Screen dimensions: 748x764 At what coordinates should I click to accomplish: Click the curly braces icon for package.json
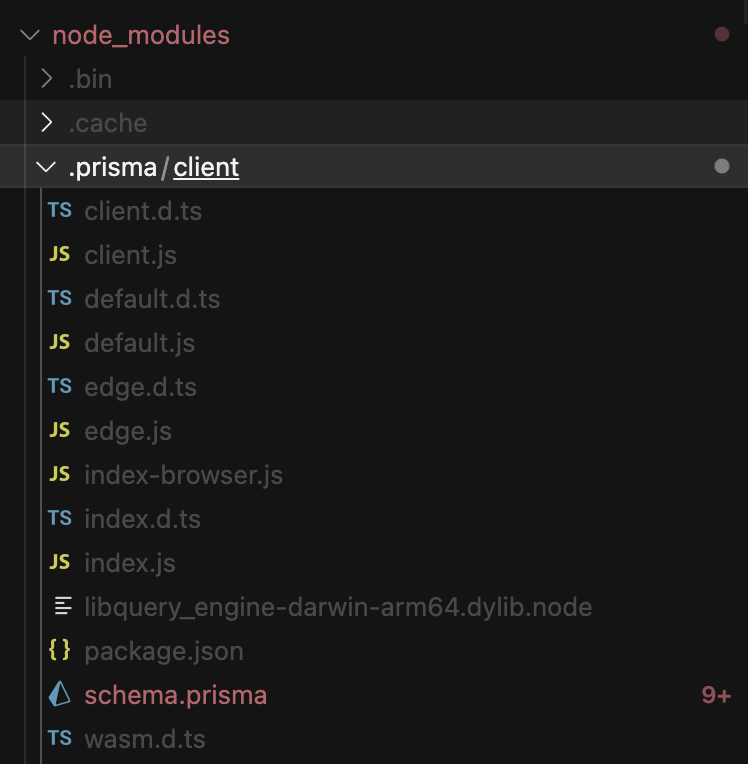coord(60,650)
